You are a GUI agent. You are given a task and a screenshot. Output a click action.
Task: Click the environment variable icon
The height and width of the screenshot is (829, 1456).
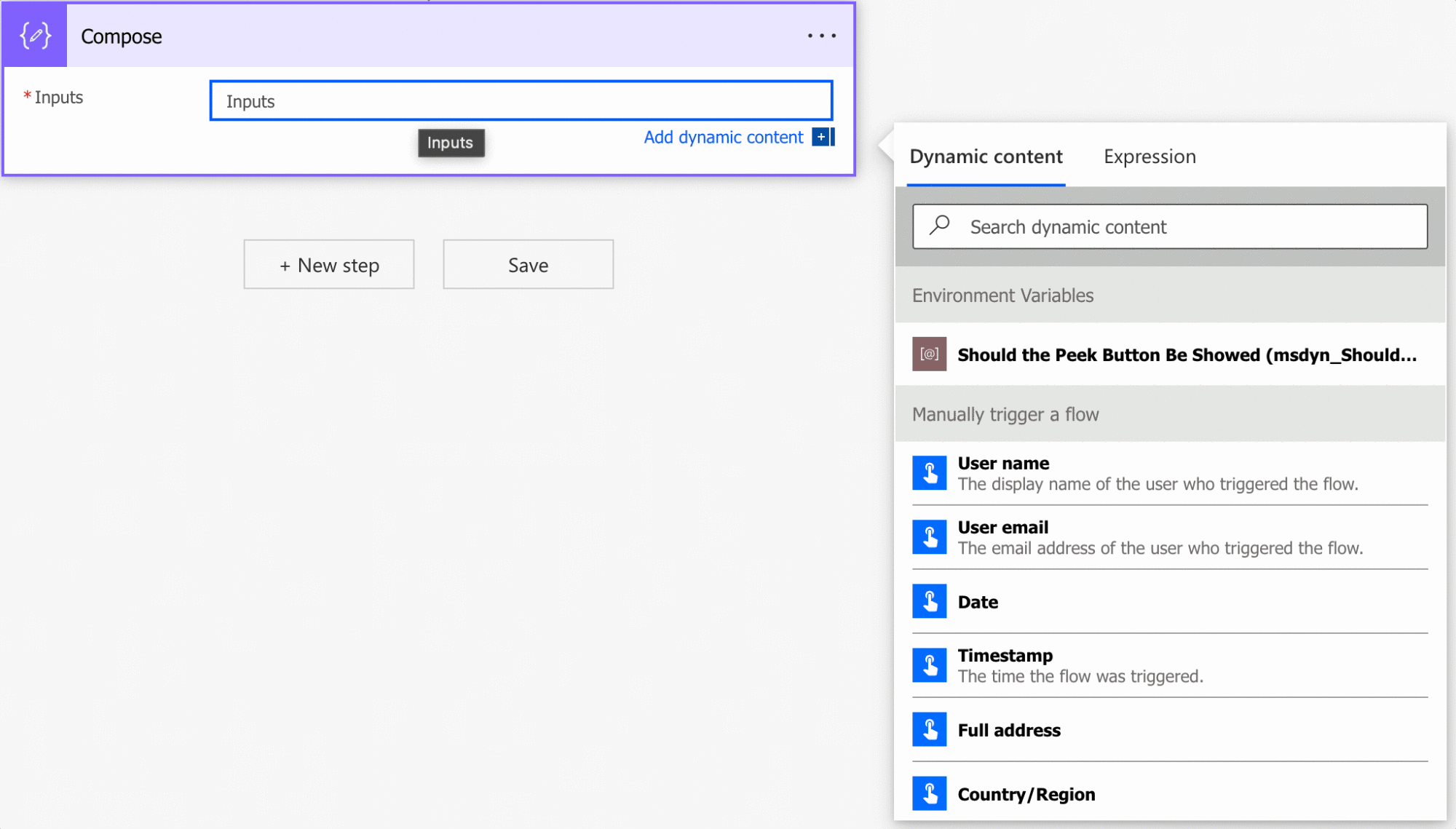pyautogui.click(x=929, y=354)
